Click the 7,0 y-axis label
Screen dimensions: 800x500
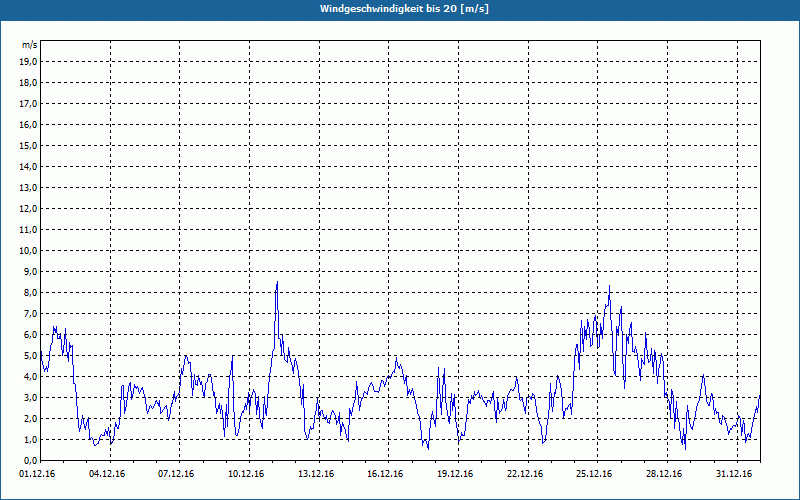pyautogui.click(x=30, y=313)
